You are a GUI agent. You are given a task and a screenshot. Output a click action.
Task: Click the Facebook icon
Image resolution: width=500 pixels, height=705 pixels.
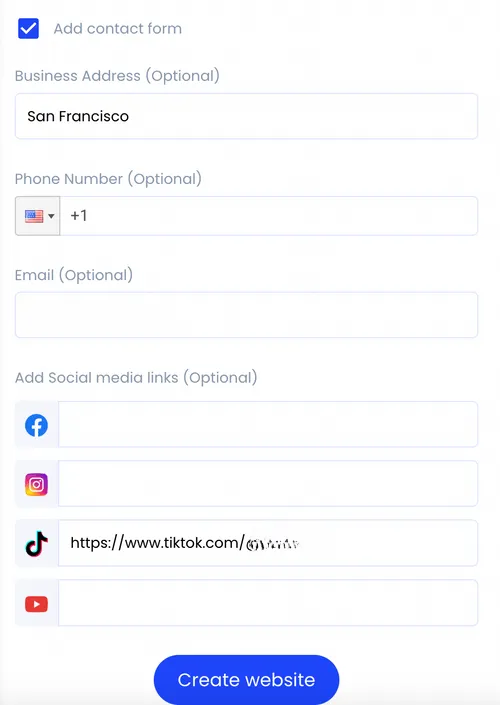coord(36,425)
